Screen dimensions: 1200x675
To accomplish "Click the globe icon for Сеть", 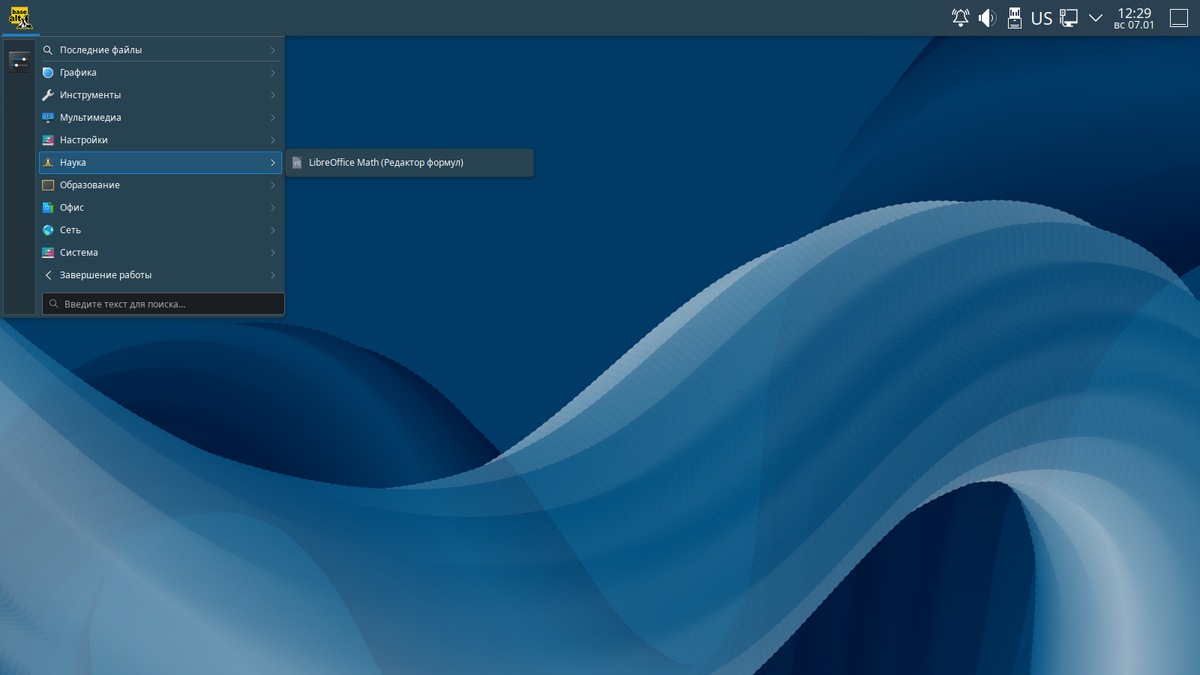I will (48, 230).
